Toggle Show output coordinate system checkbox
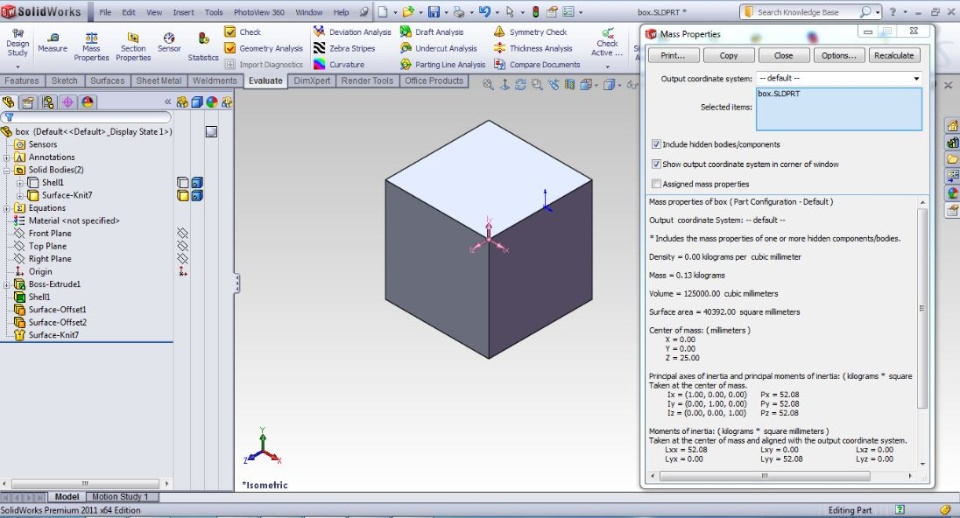Screen dimensions: 960x518 coord(656,164)
